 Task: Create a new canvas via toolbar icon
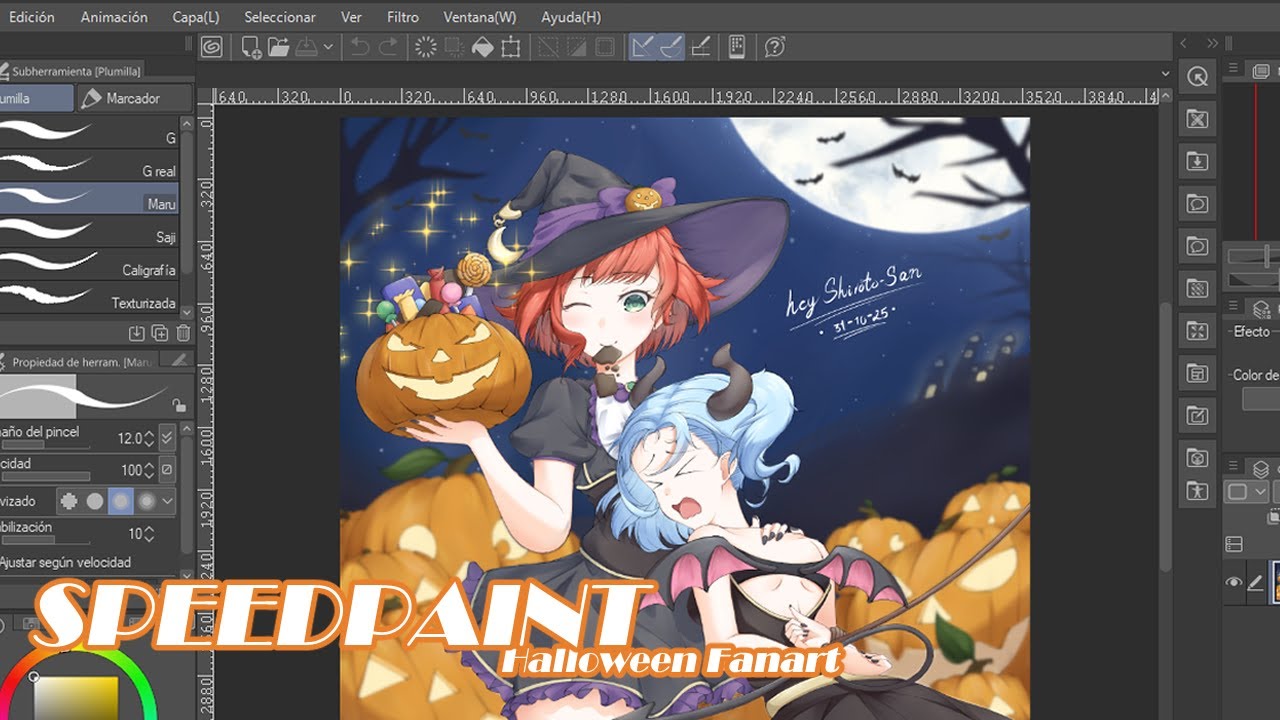click(251, 47)
